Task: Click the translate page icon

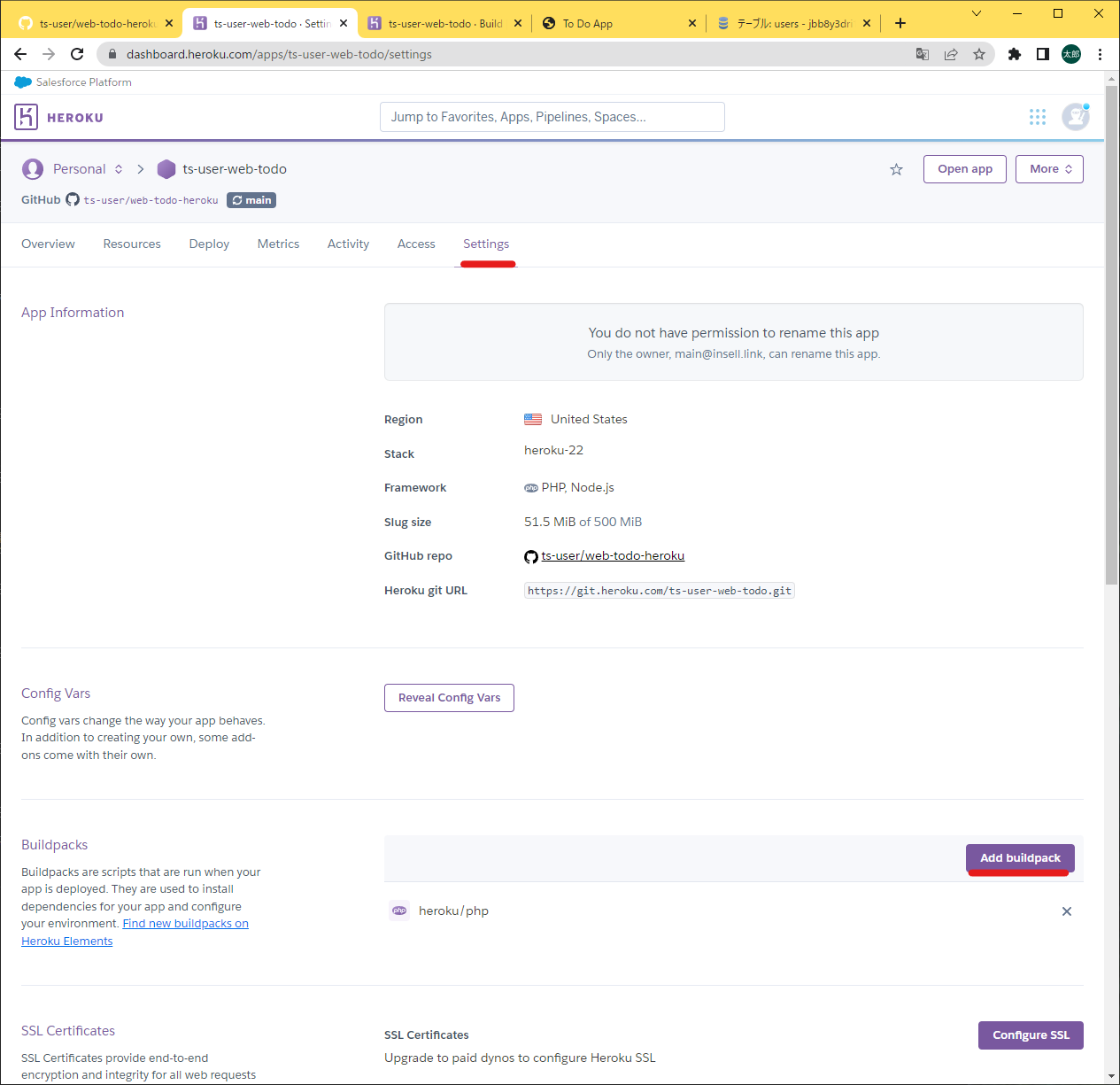Action: pyautogui.click(x=923, y=54)
